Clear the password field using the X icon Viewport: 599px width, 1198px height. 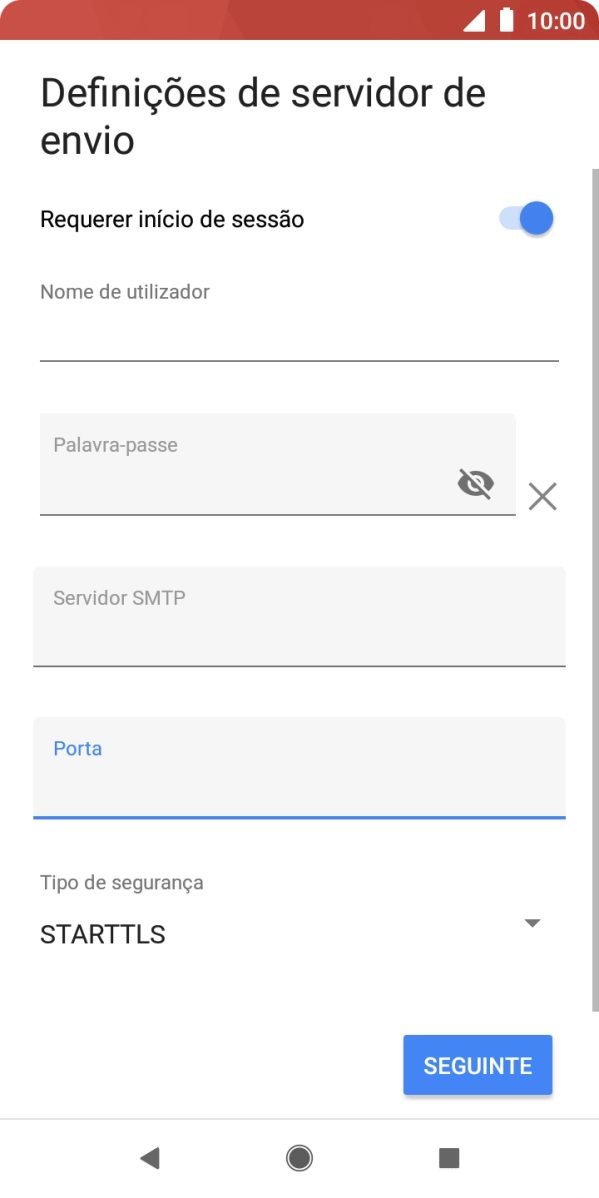(x=542, y=496)
